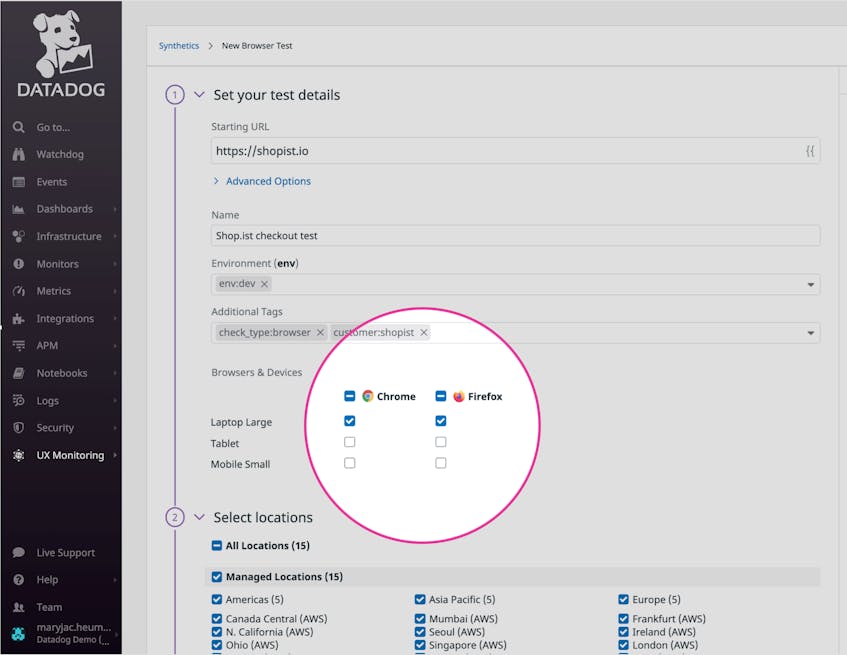Remove the env:dev tag
This screenshot has width=847, height=655.
tap(264, 284)
